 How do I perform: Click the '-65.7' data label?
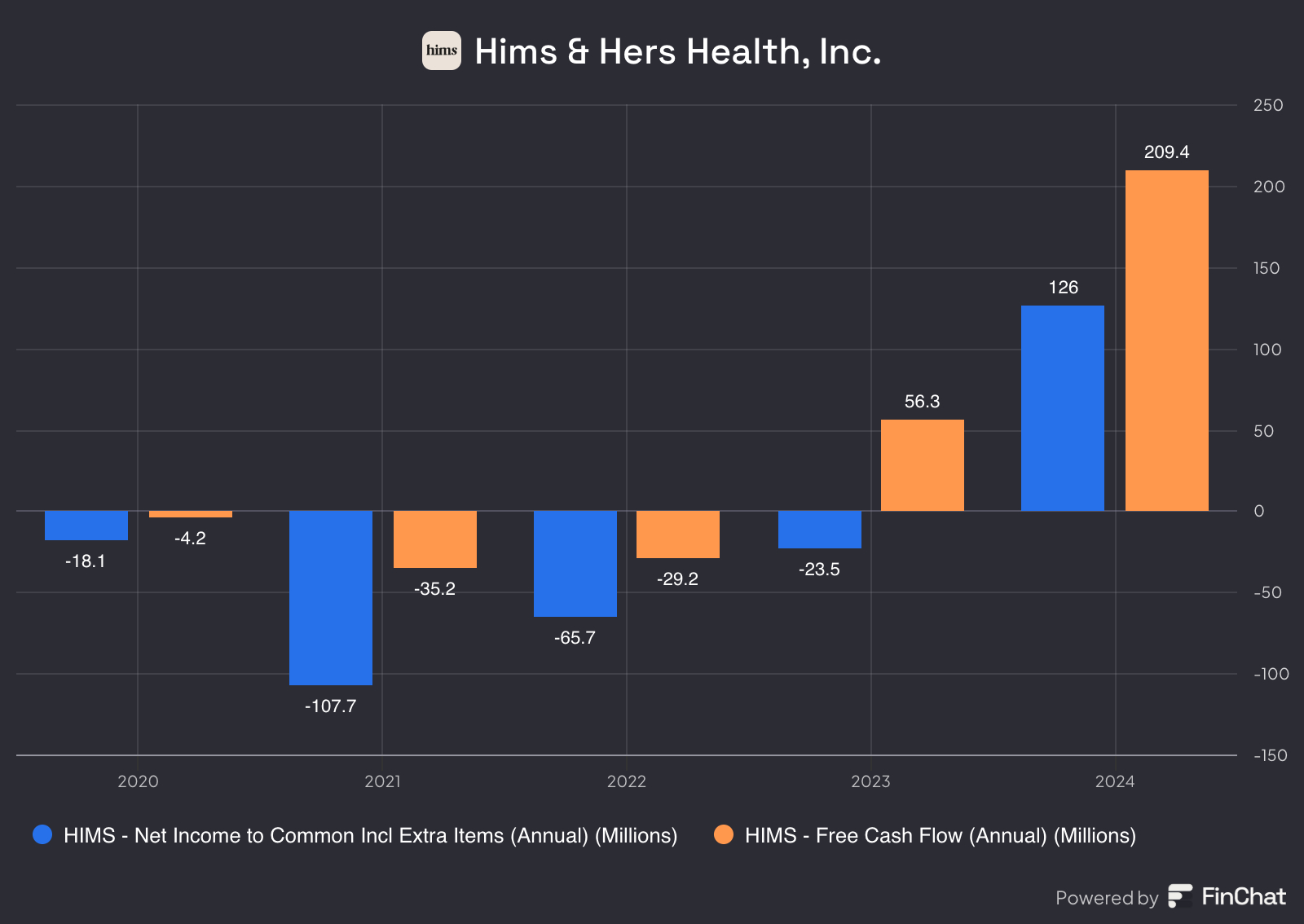coord(575,638)
